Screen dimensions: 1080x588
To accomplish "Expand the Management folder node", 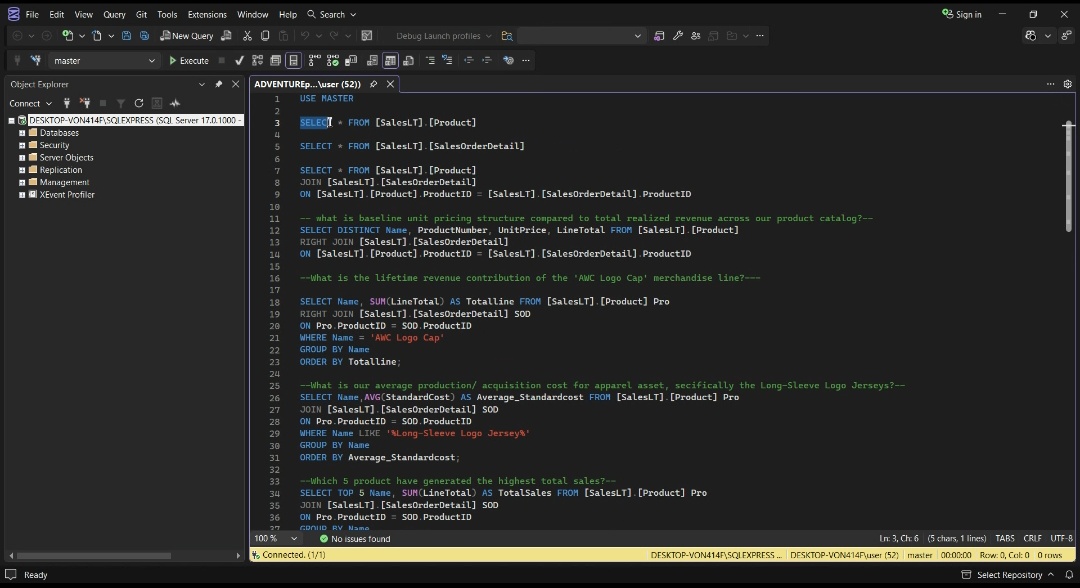I will [22, 182].
